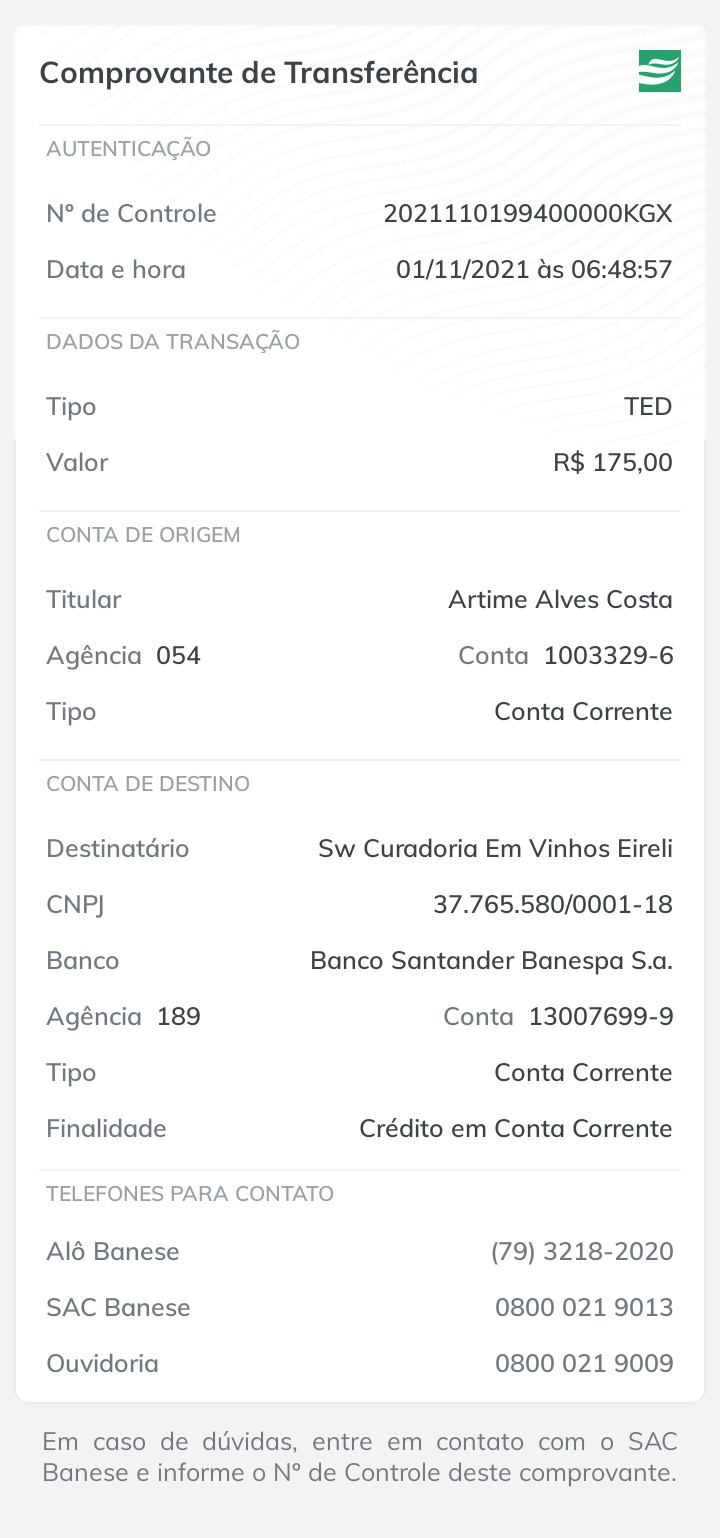Tap the Alô Banese phone number

[582, 1252]
